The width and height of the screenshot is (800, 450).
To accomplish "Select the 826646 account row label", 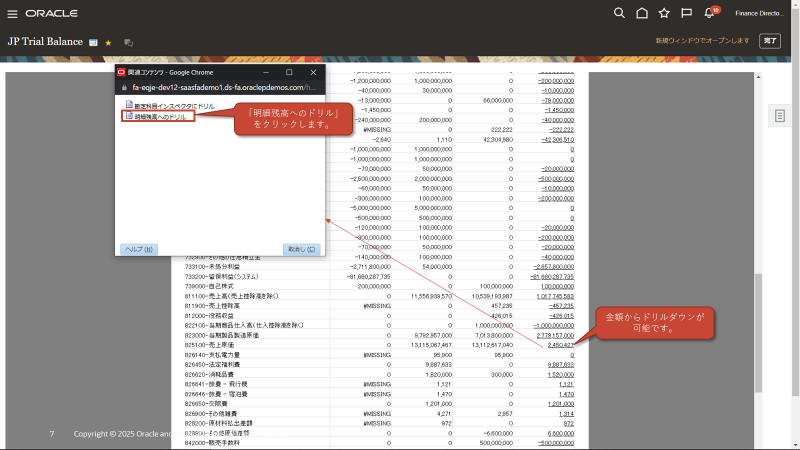I will [216, 394].
